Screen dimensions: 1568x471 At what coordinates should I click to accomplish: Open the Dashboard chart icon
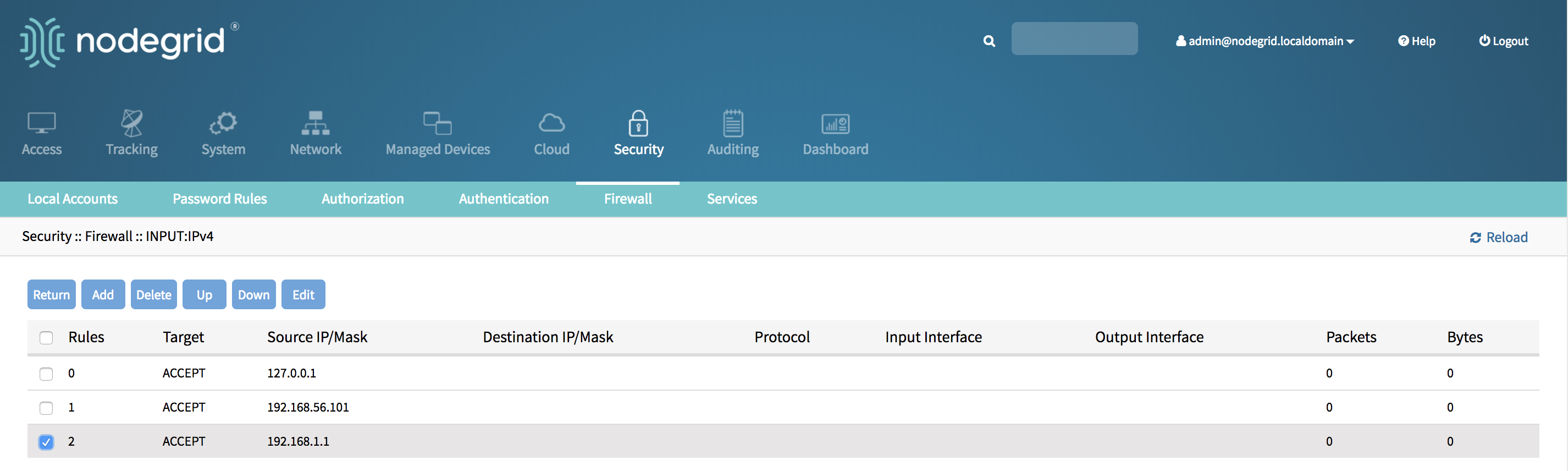[x=835, y=124]
